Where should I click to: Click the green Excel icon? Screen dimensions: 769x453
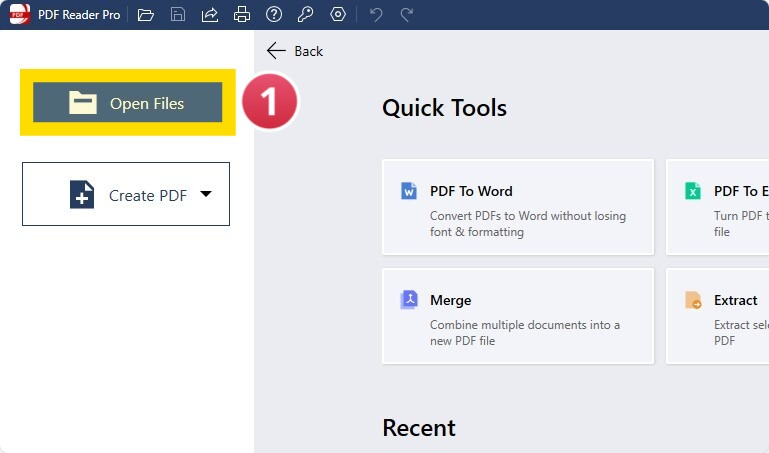[x=692, y=191]
